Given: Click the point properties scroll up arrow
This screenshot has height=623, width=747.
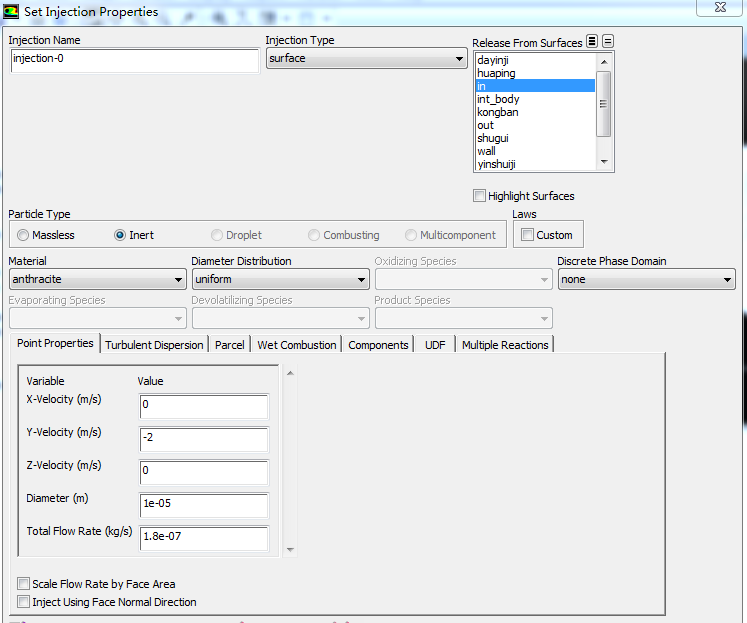Looking at the screenshot, I should coord(290,373).
